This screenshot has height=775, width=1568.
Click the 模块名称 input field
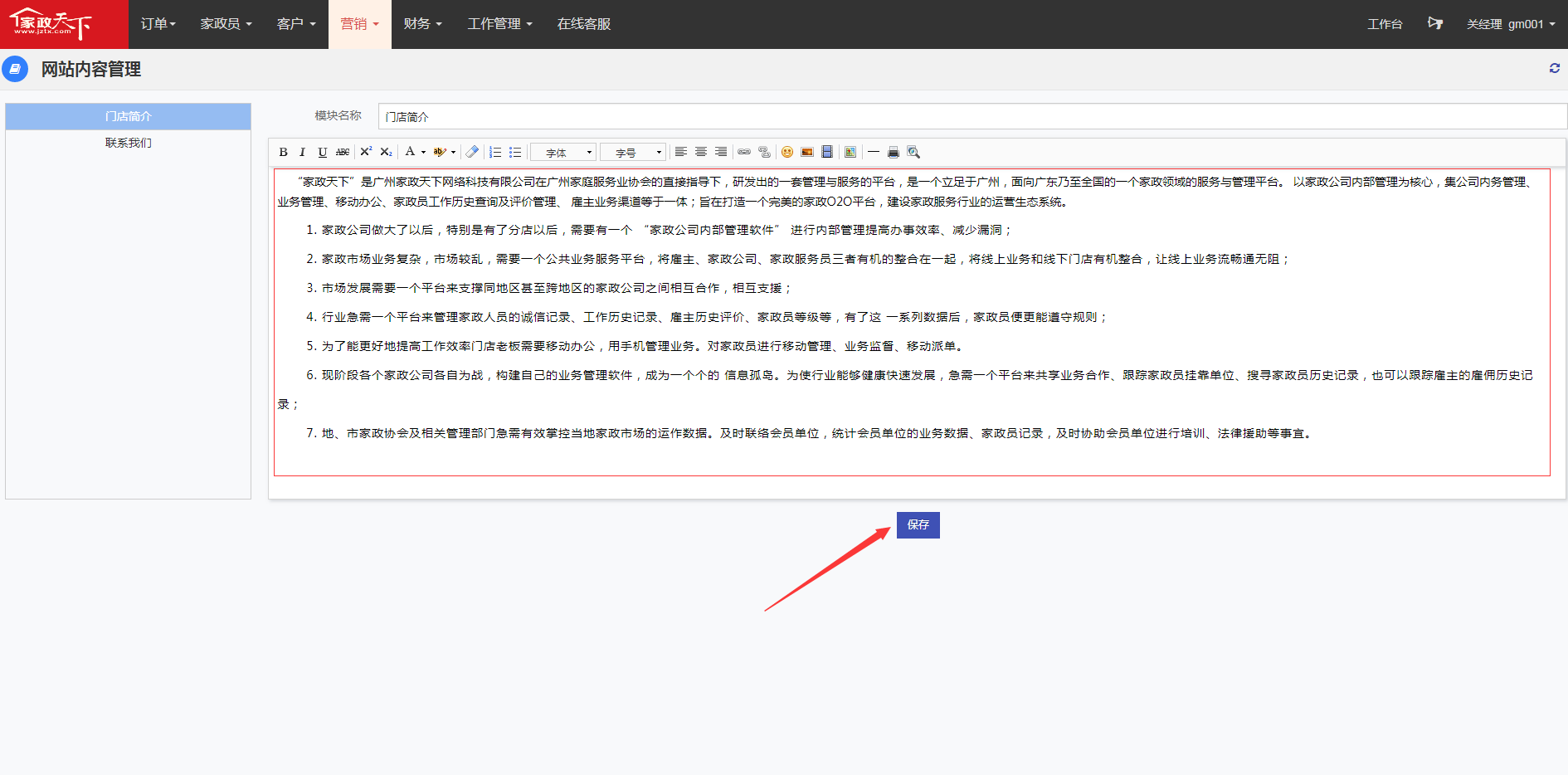pos(972,117)
